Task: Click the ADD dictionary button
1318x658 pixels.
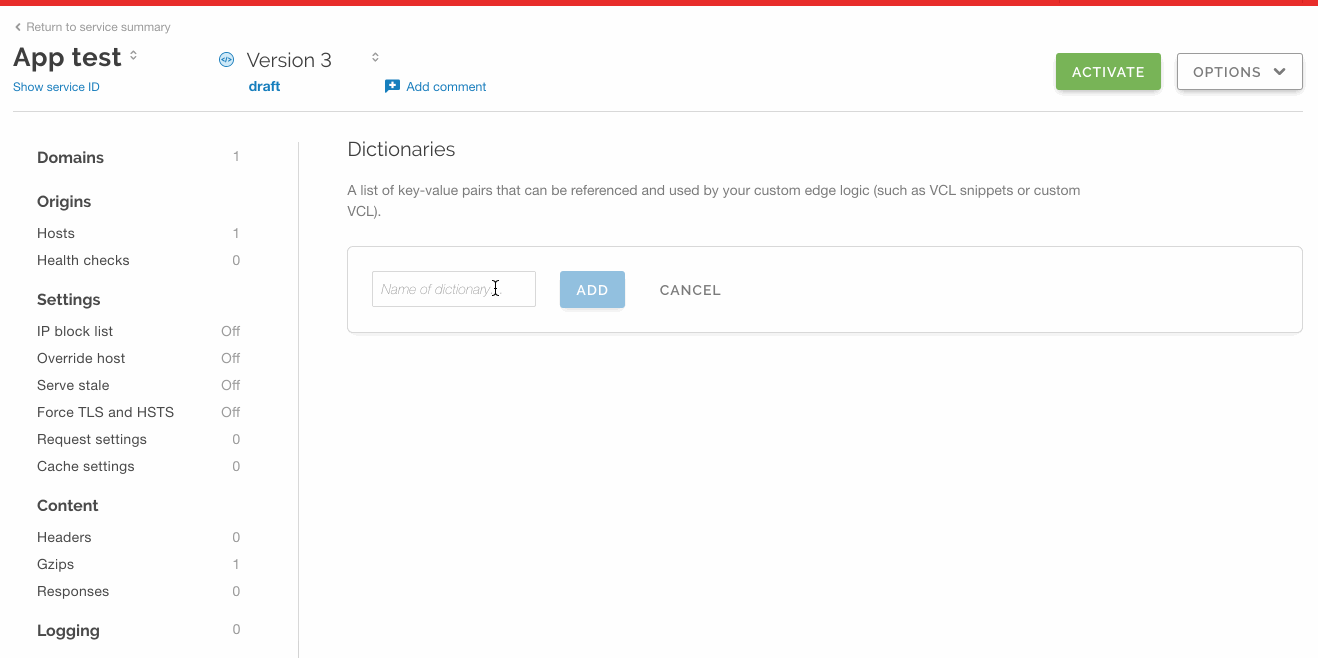Action: click(592, 290)
